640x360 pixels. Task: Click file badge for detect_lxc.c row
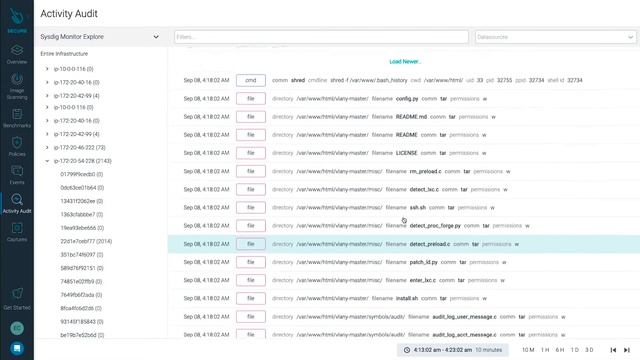point(251,189)
